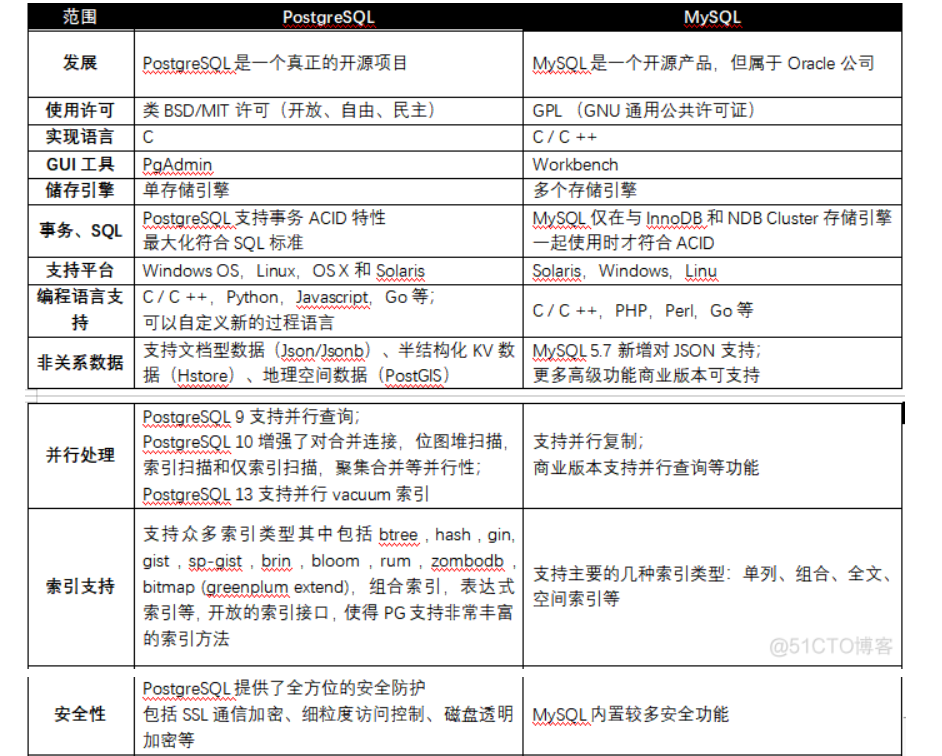
Task: Select 'MySQL 5.7 新增对 JSON 支持' text
Action: 646,350
